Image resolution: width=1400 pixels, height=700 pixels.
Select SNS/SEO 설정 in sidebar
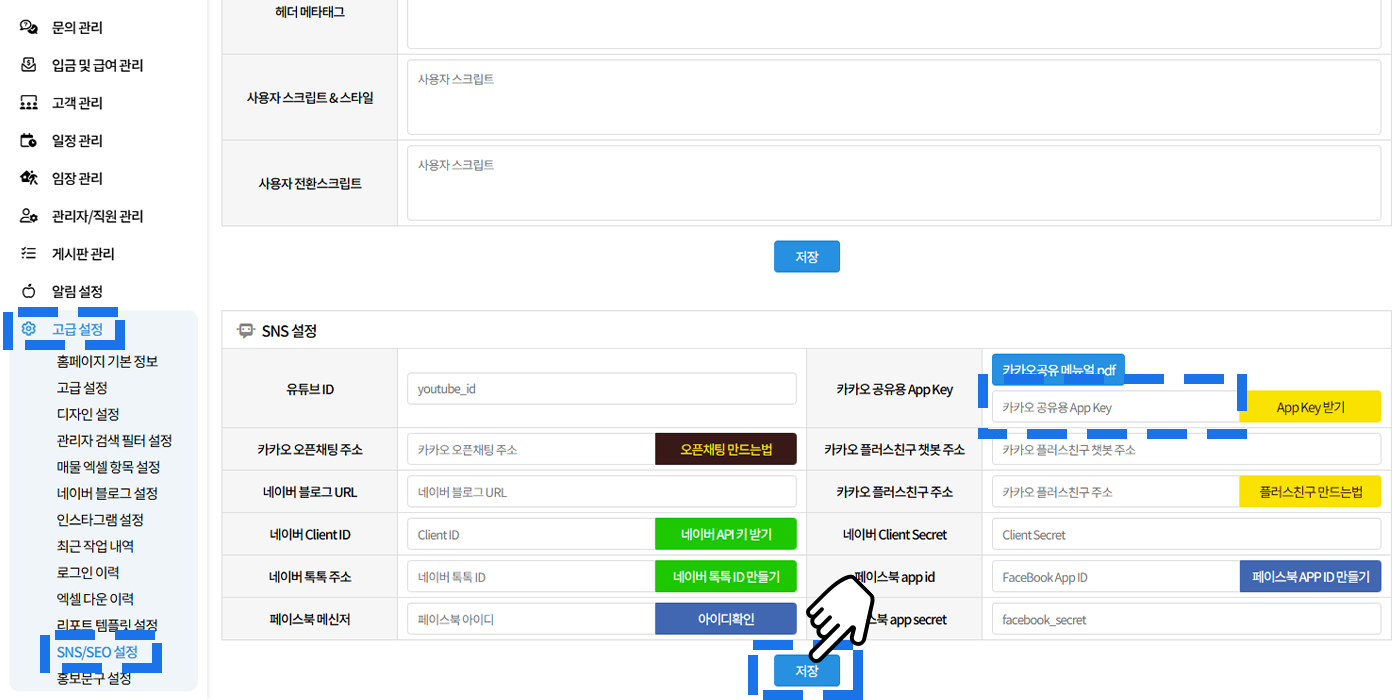[x=97, y=652]
